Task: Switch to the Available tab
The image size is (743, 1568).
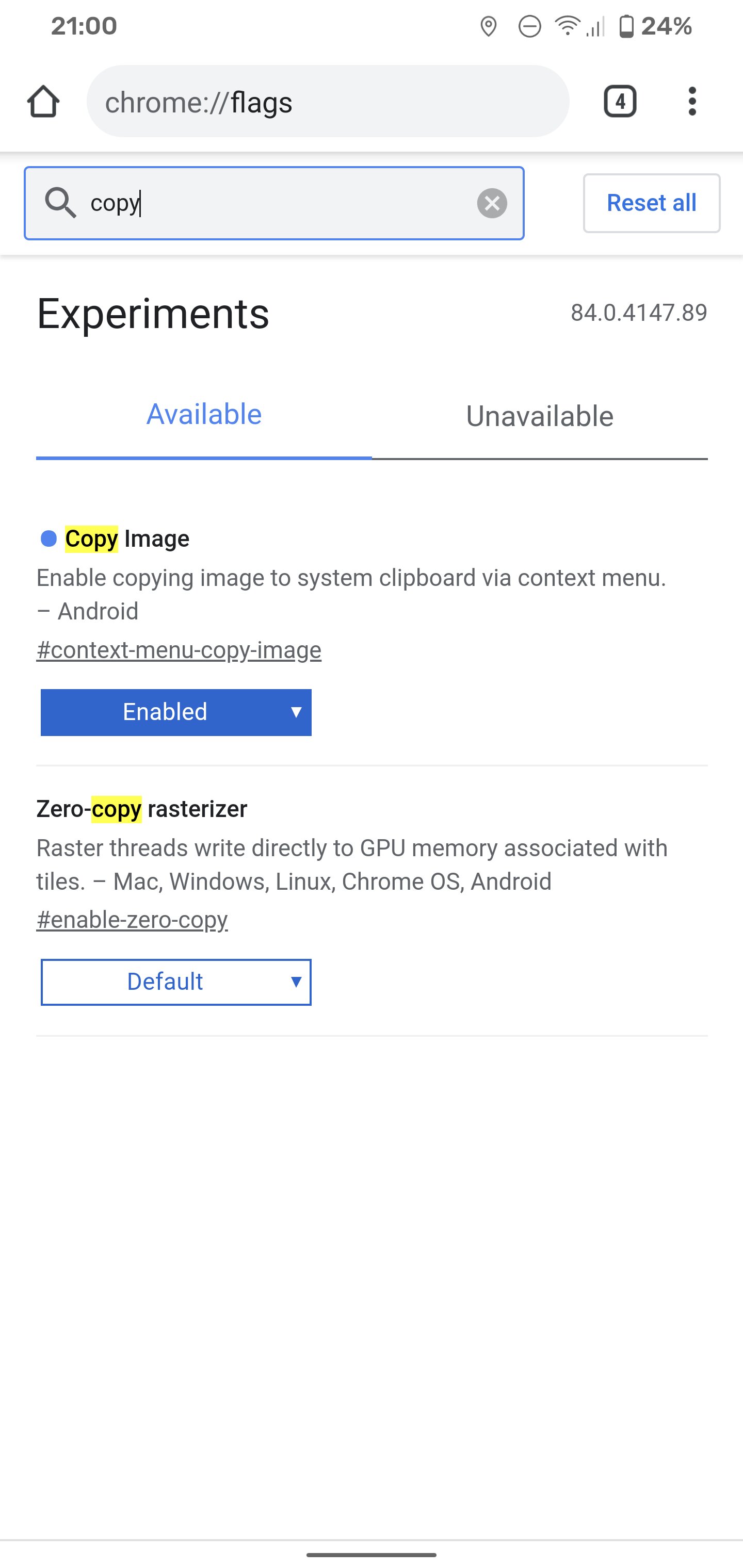Action: coord(204,415)
